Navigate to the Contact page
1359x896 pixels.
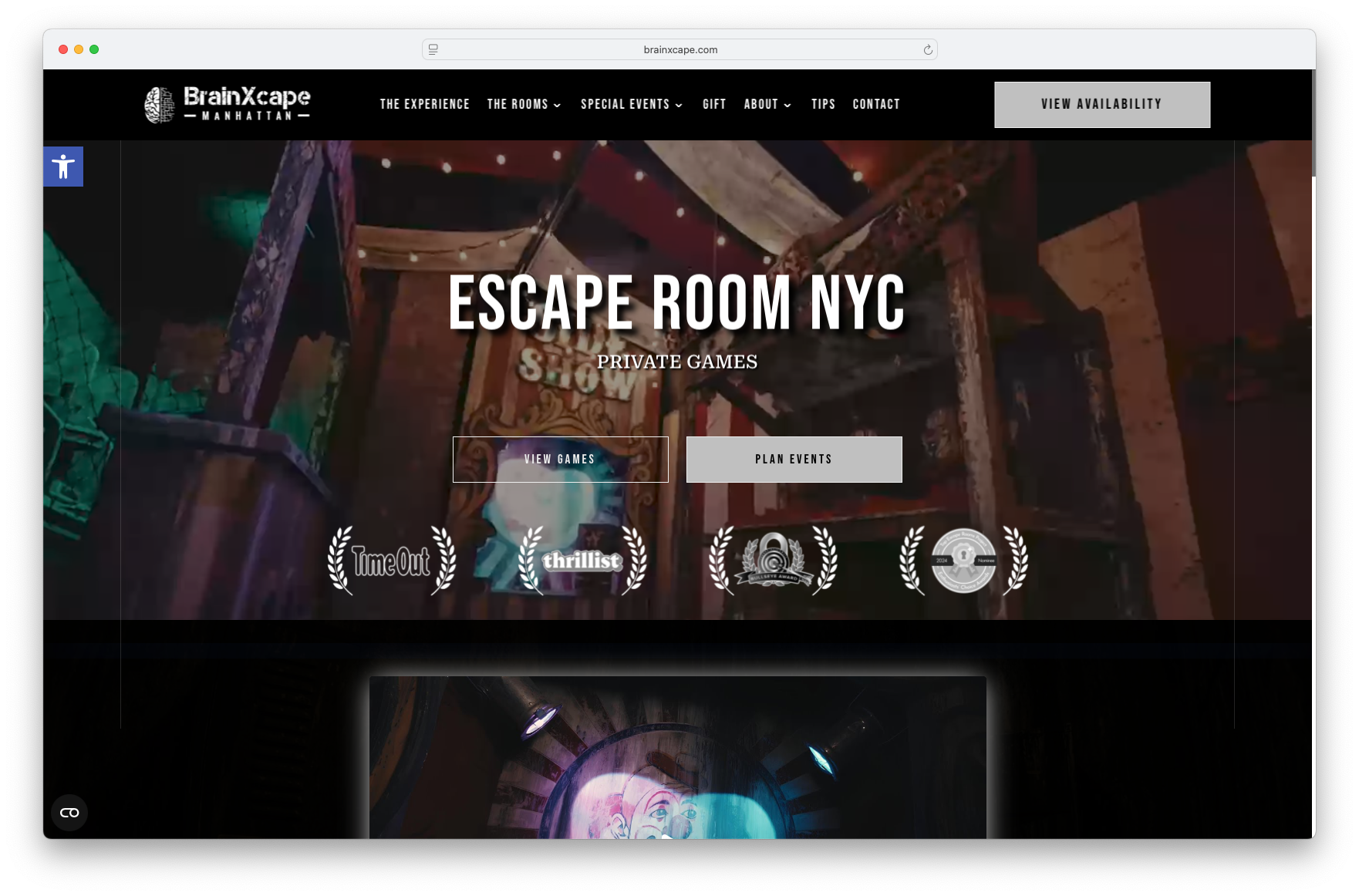coord(876,105)
